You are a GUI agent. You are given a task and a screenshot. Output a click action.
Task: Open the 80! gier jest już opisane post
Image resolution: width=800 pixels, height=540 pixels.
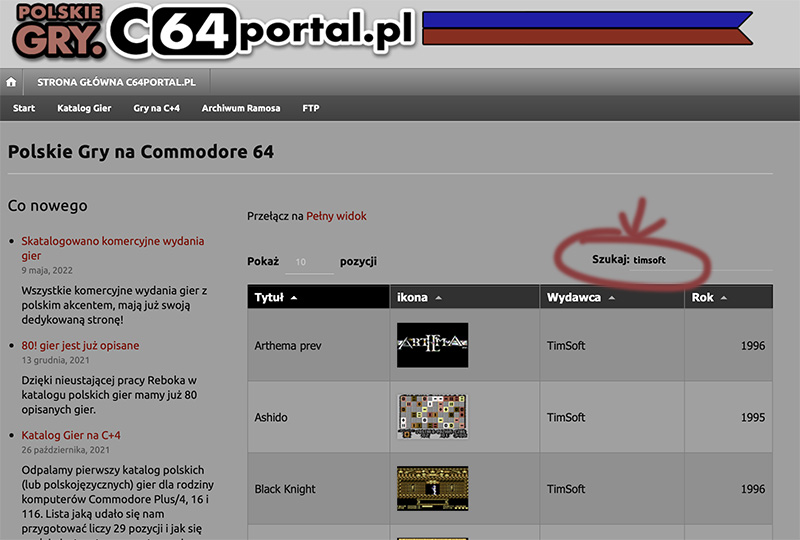point(80,346)
